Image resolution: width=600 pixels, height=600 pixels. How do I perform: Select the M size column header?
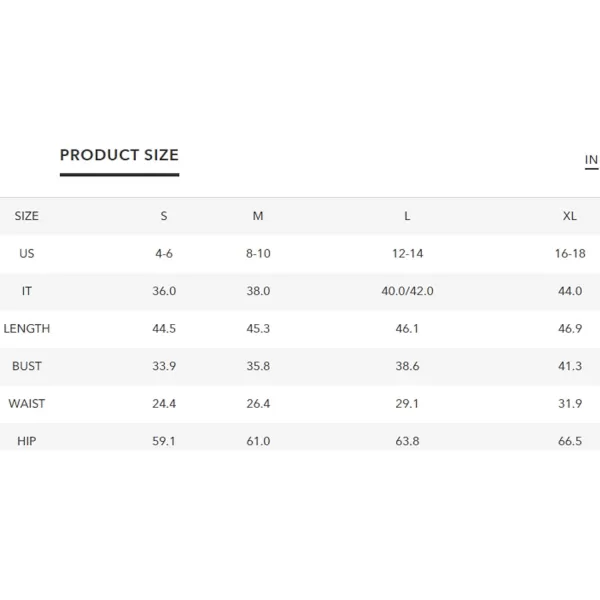coord(258,216)
